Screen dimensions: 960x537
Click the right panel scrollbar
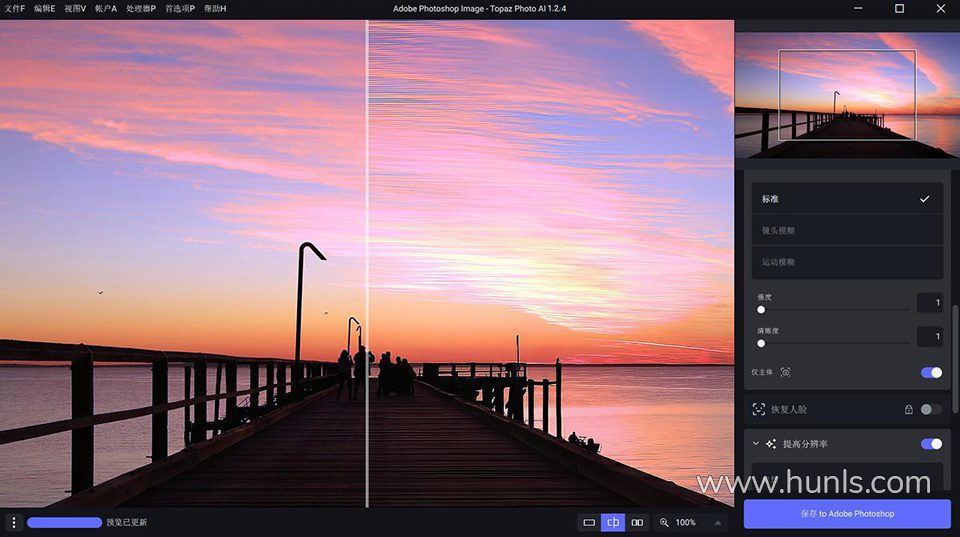pos(954,359)
